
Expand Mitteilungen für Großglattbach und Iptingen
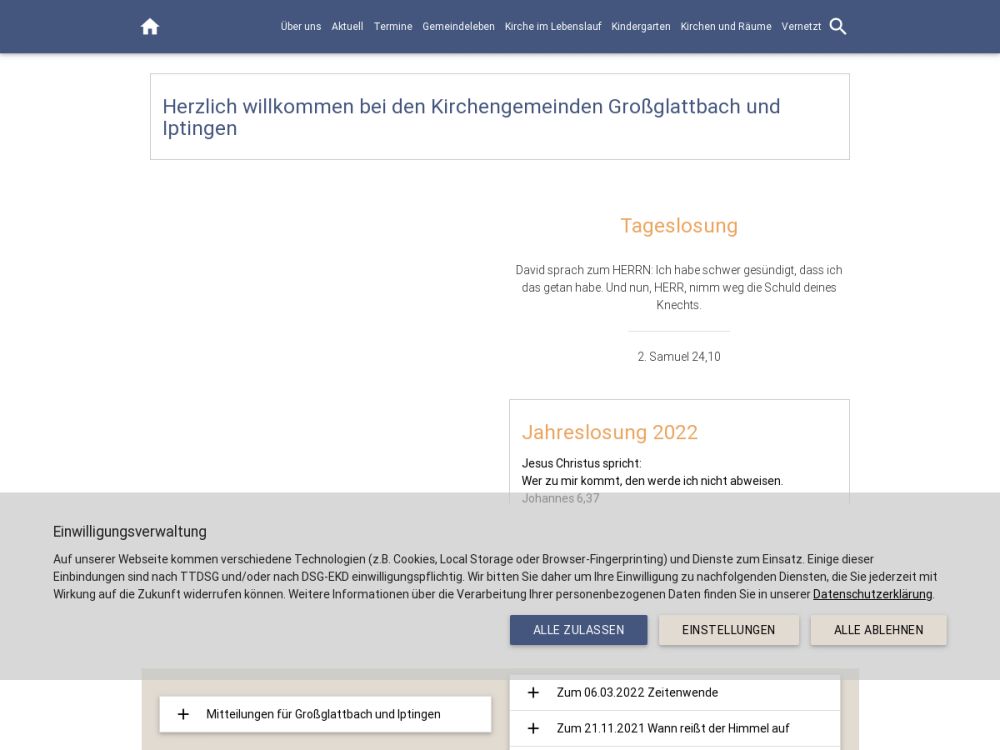click(x=323, y=714)
